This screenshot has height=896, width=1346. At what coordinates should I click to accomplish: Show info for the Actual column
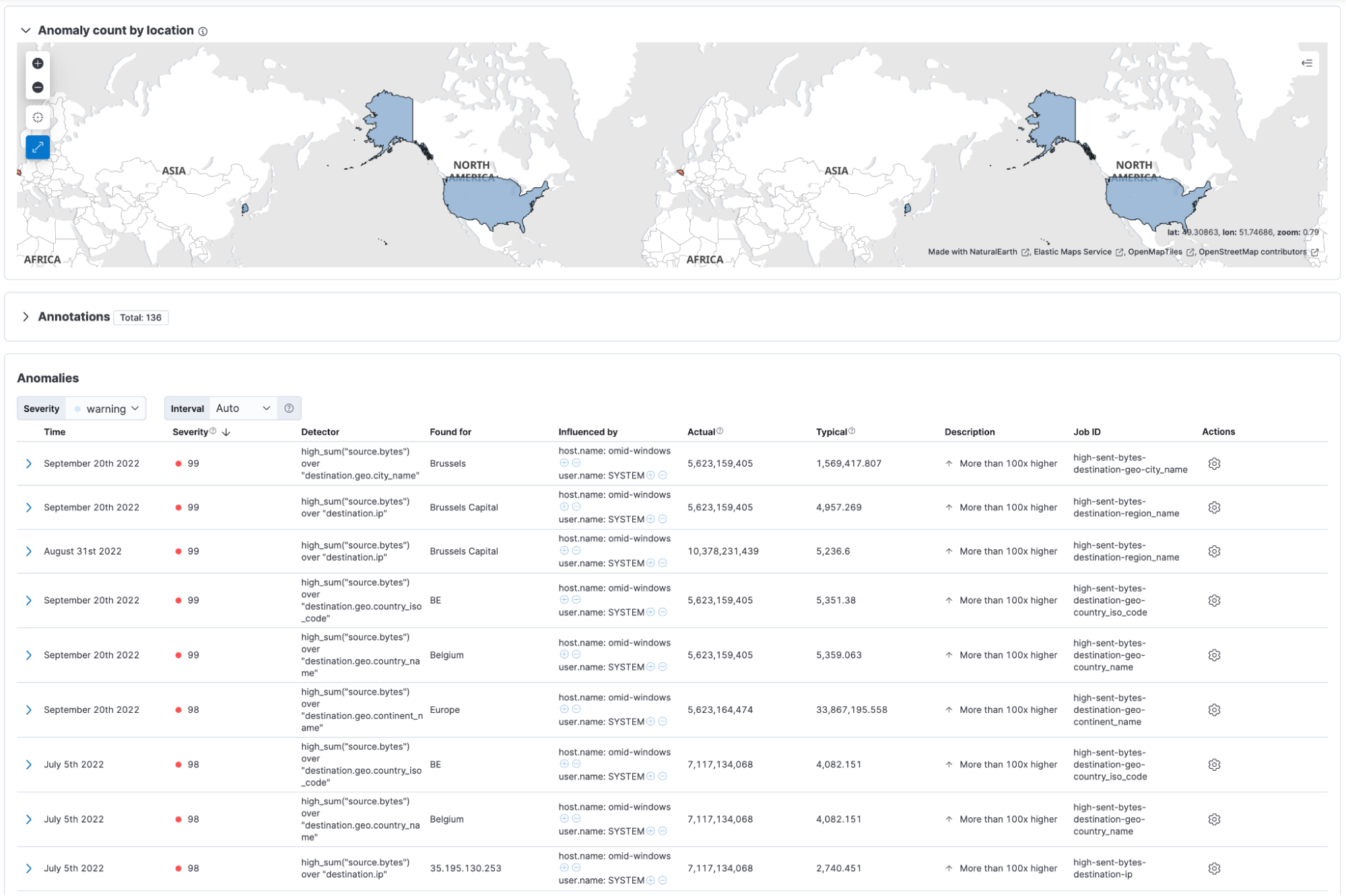pos(720,431)
